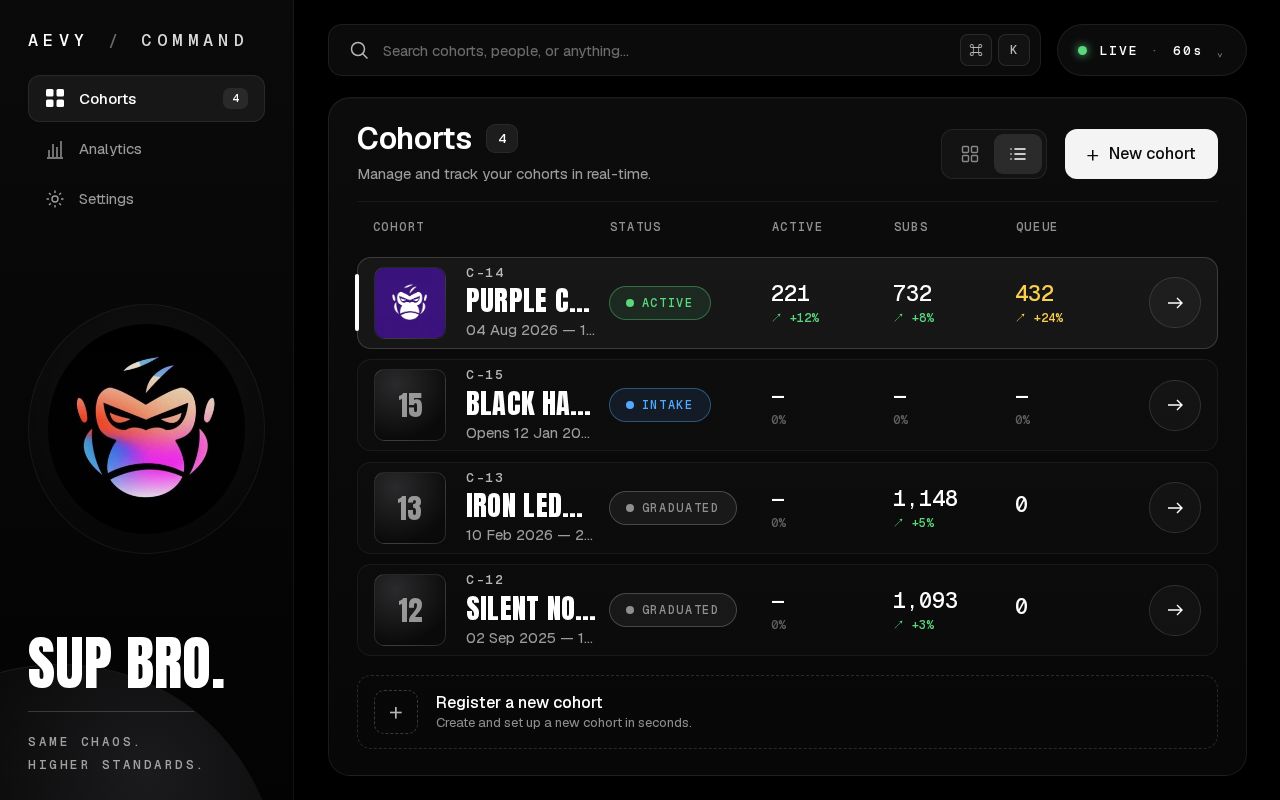The image size is (1280, 800).
Task: Expand the LIVE 60s refresh dropdown
Action: pyautogui.click(x=1151, y=50)
